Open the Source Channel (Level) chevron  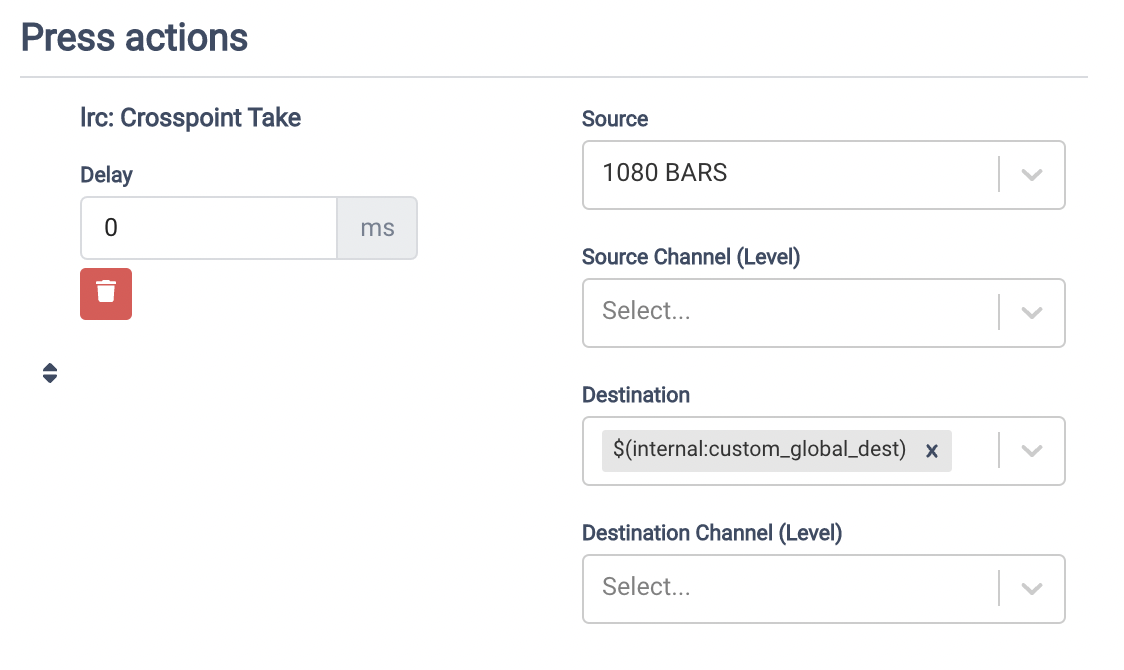[1032, 312]
